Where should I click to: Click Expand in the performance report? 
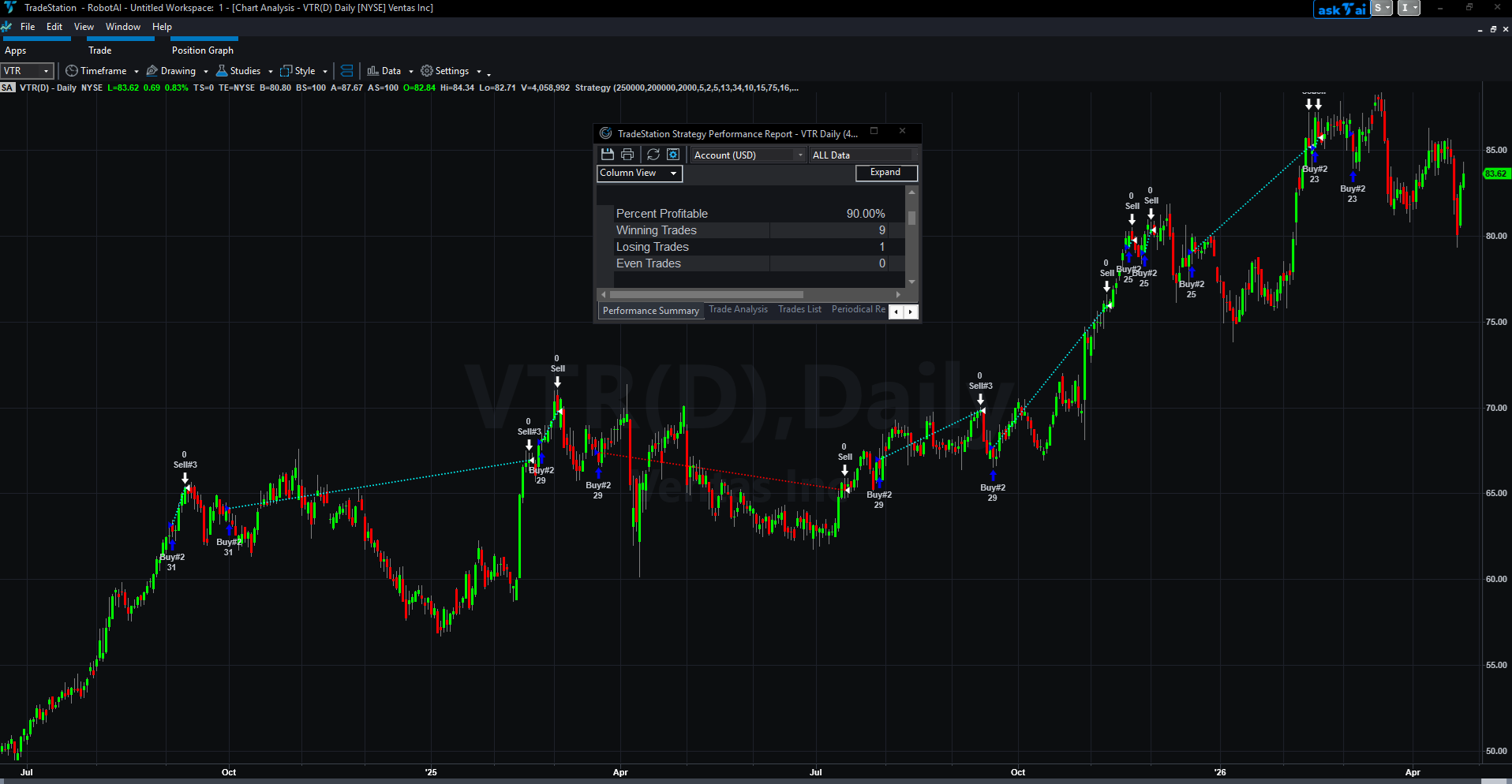pos(885,173)
